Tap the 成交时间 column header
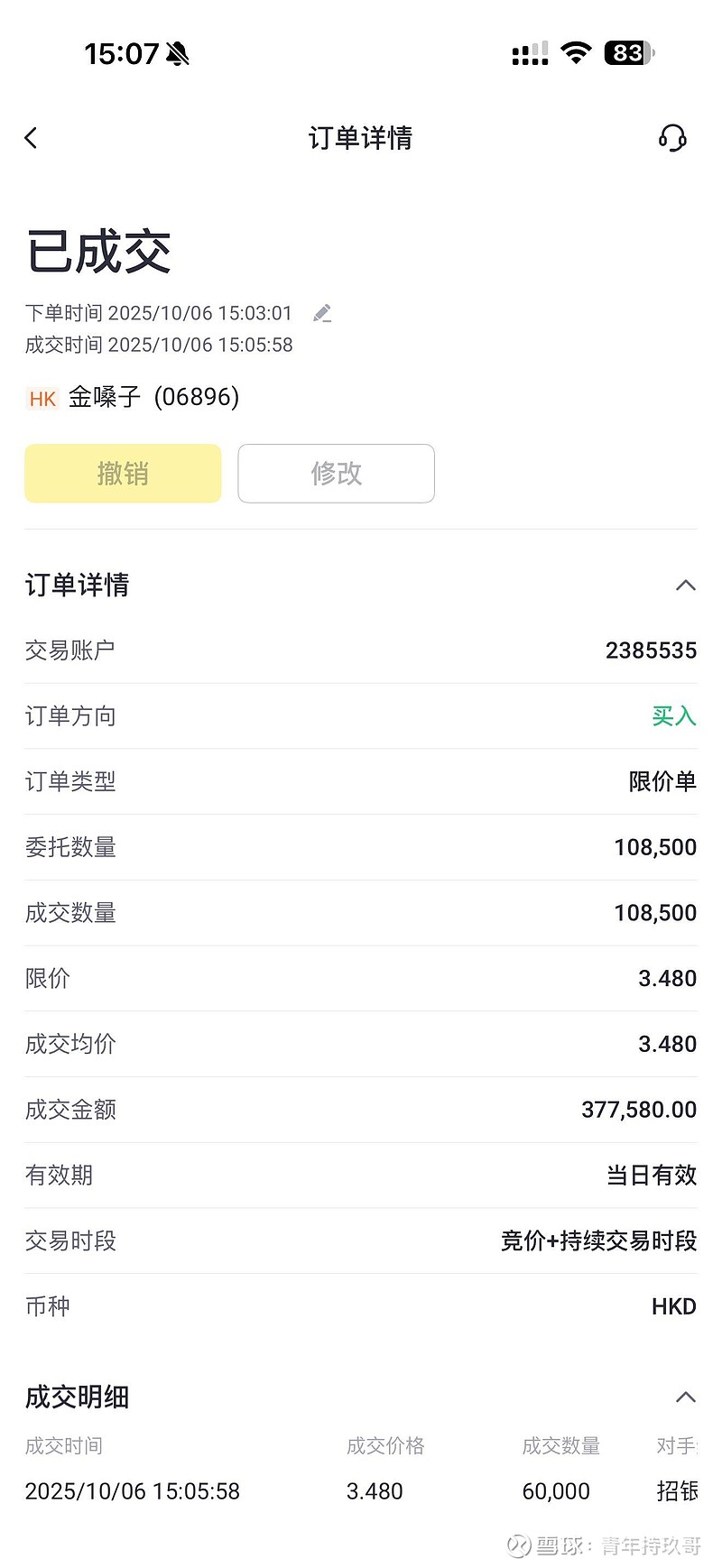This screenshot has width=722, height=1568. (x=63, y=1446)
